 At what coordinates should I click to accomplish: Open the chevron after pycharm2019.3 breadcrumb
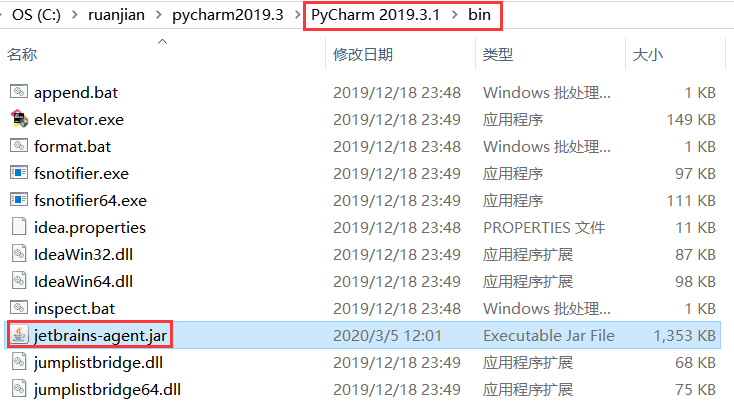point(297,15)
